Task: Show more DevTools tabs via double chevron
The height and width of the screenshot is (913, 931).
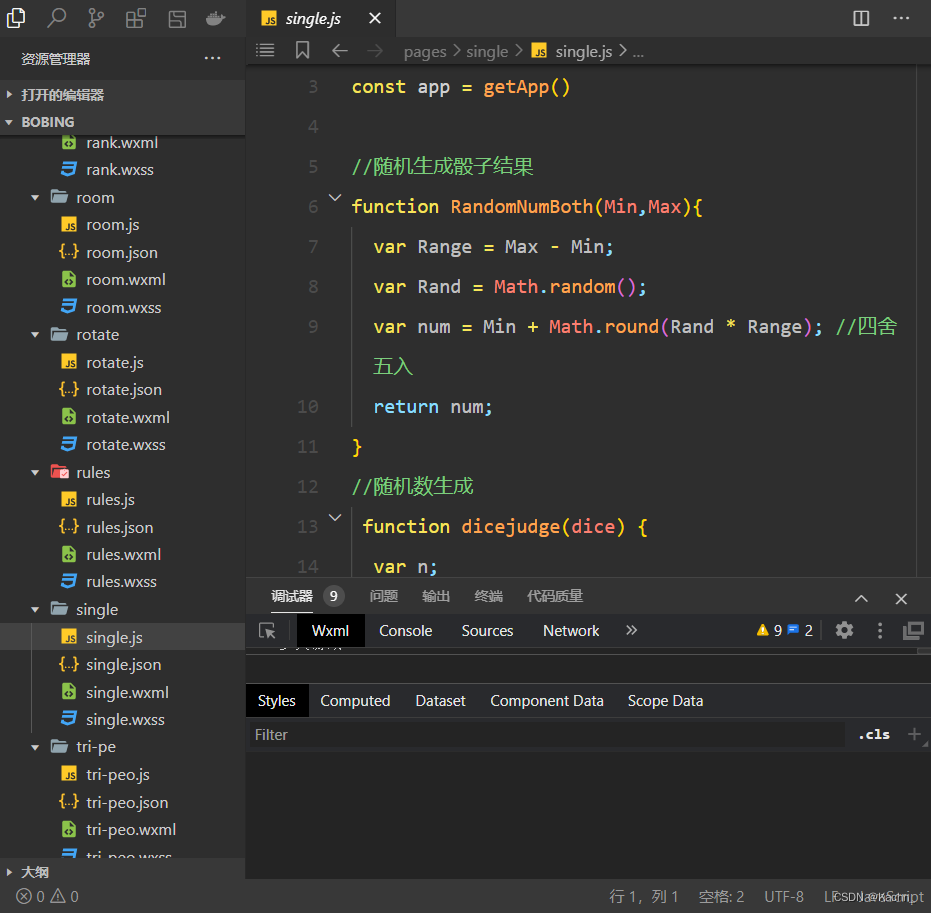Action: (x=631, y=630)
